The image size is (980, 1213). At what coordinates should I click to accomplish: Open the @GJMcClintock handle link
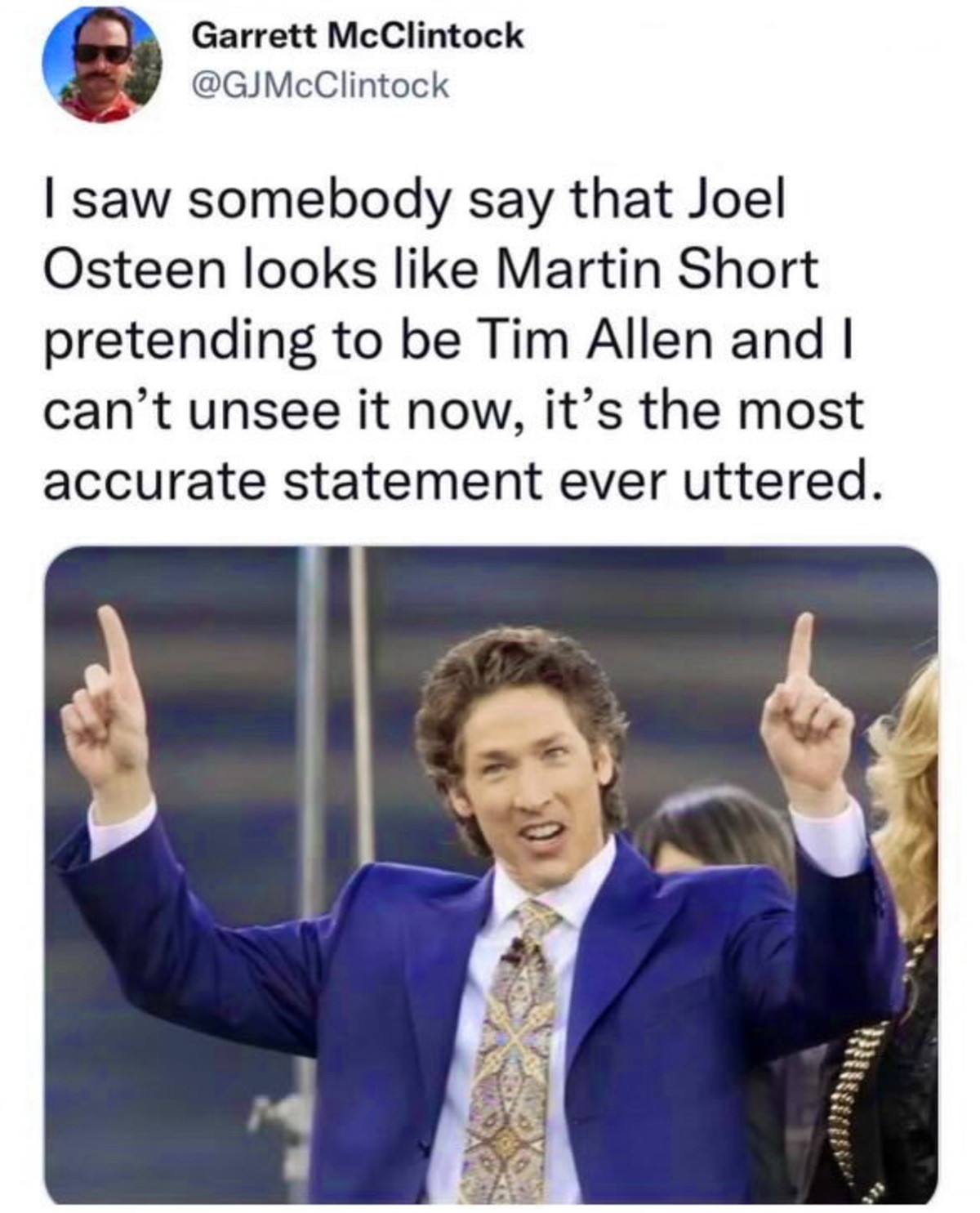click(x=319, y=85)
